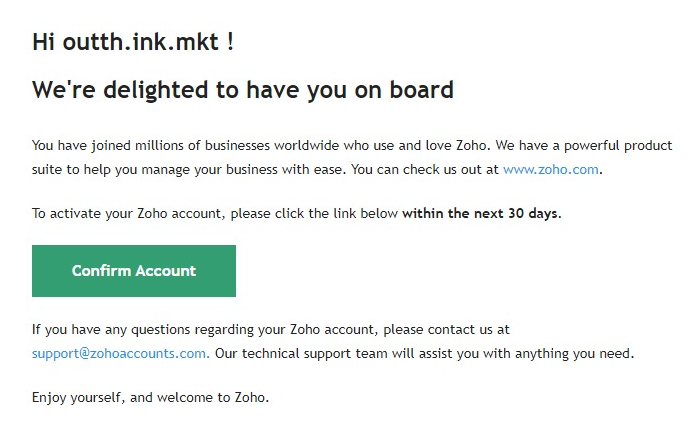This screenshot has width=700, height=424.
Task: Click the support@zohoaccounts.com email link
Action: (x=119, y=353)
